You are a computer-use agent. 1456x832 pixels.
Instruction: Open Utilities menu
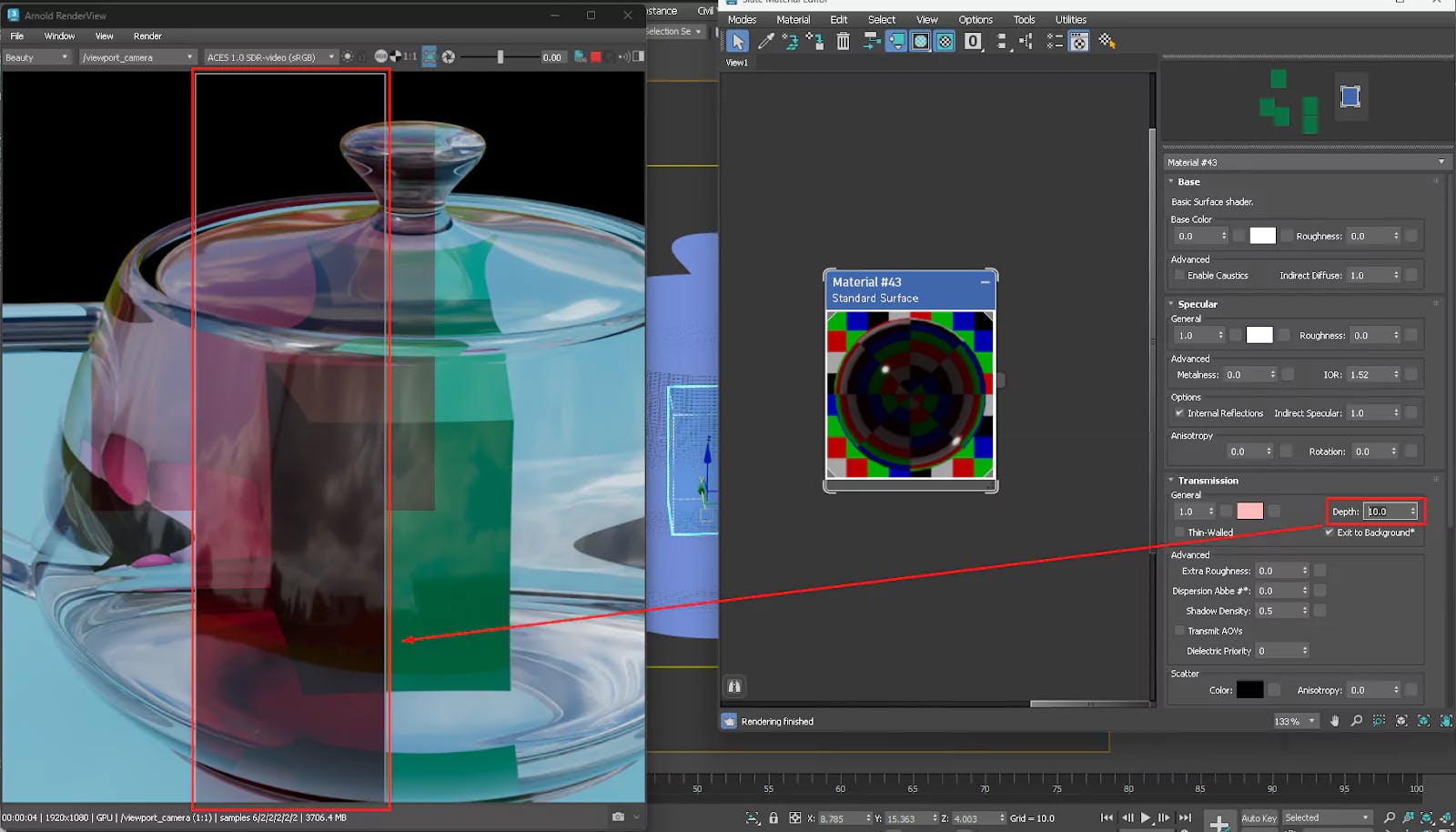[1071, 19]
